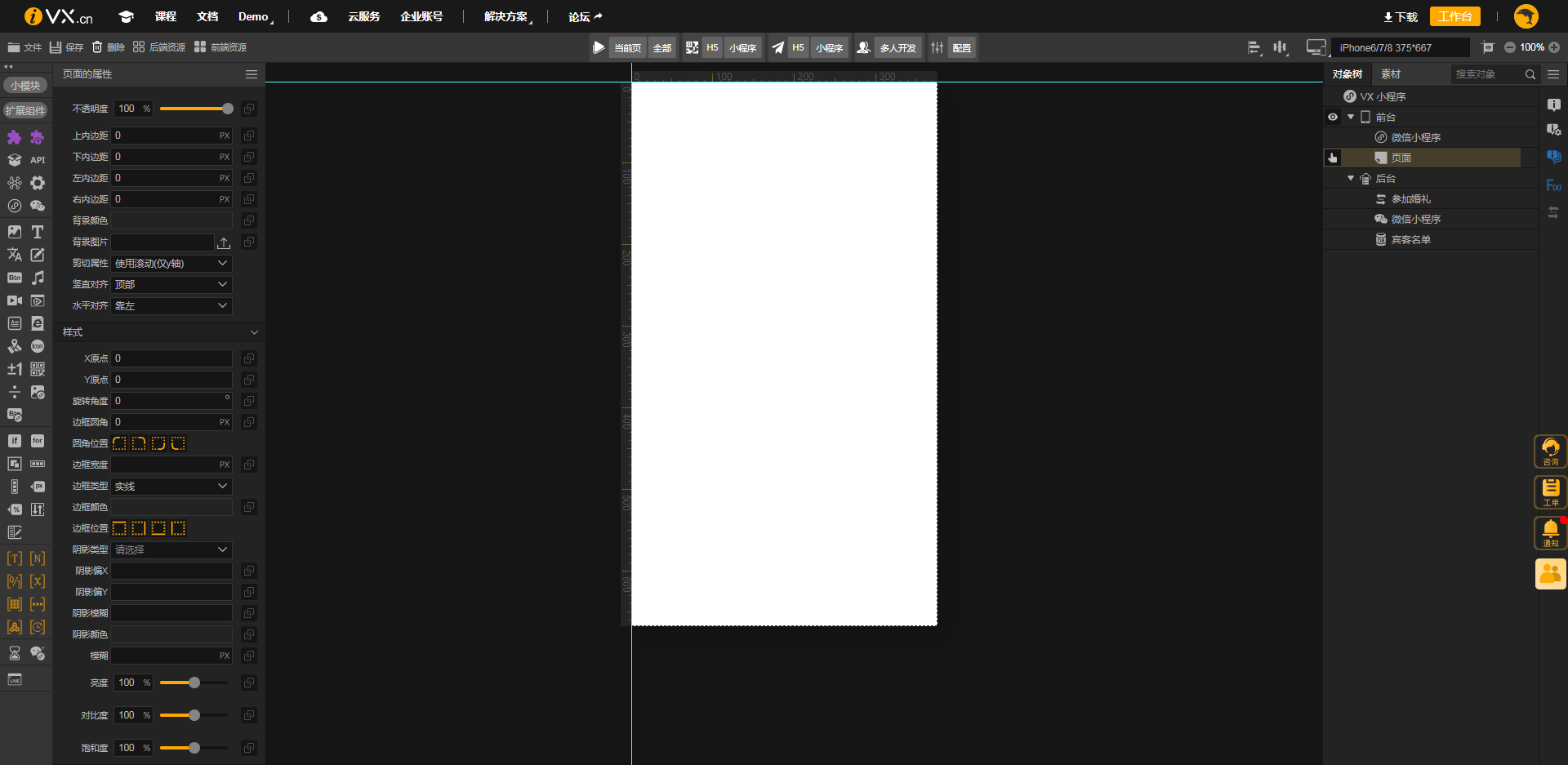Click the zoom out minus icon

1510,47
